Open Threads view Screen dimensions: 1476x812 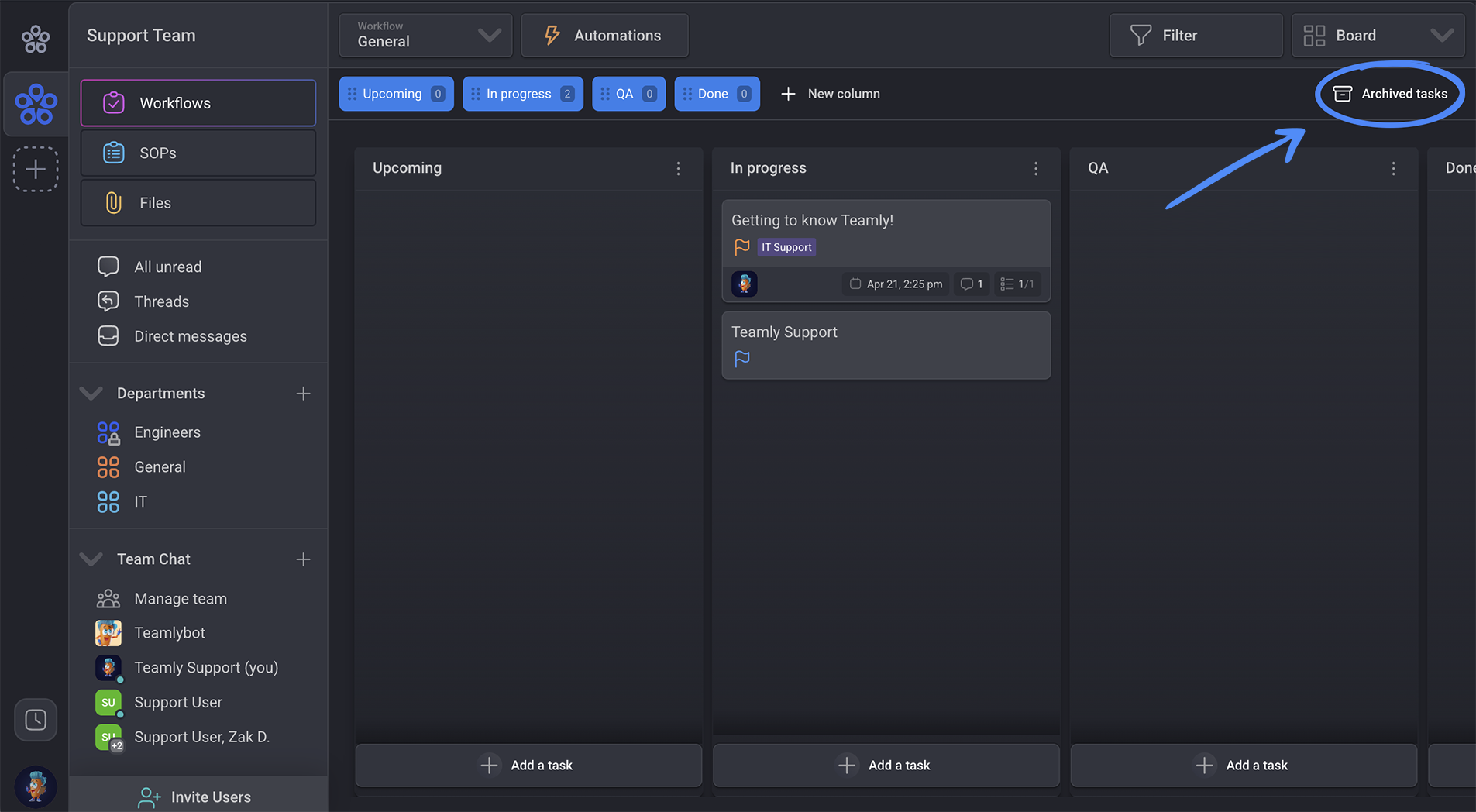point(161,301)
